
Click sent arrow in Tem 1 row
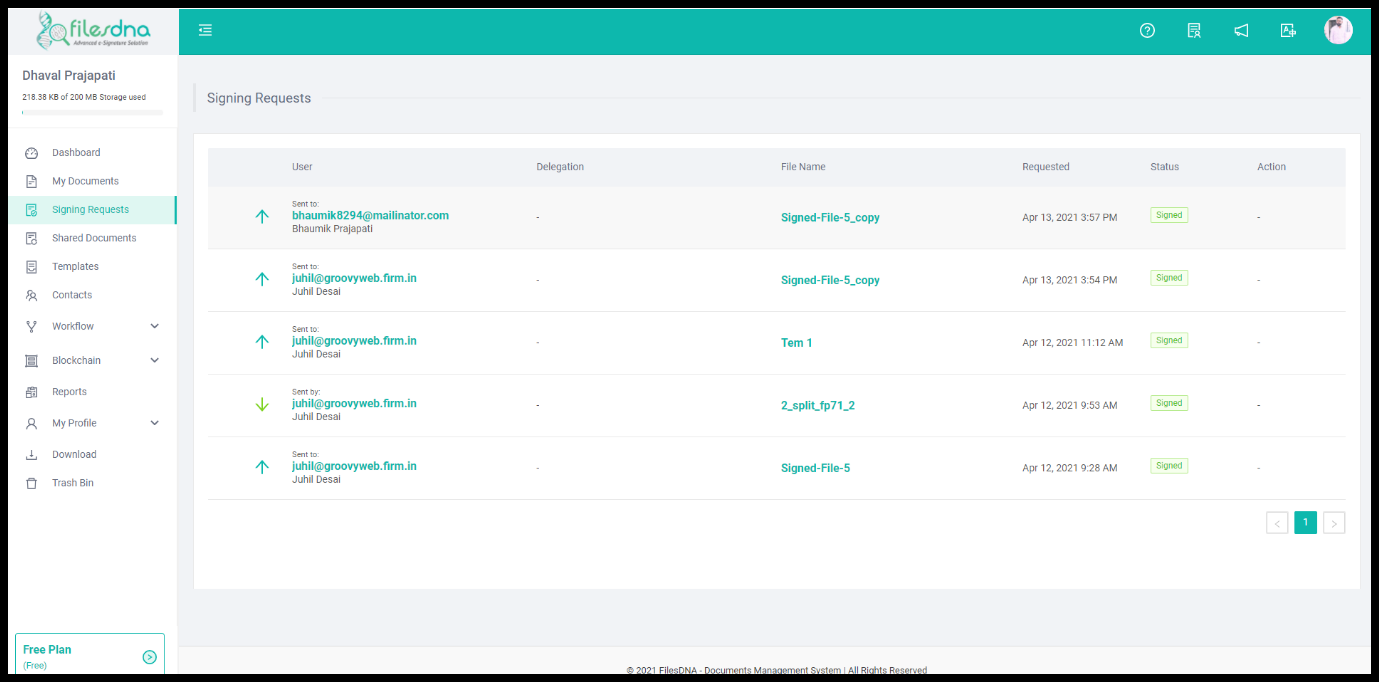point(262,341)
